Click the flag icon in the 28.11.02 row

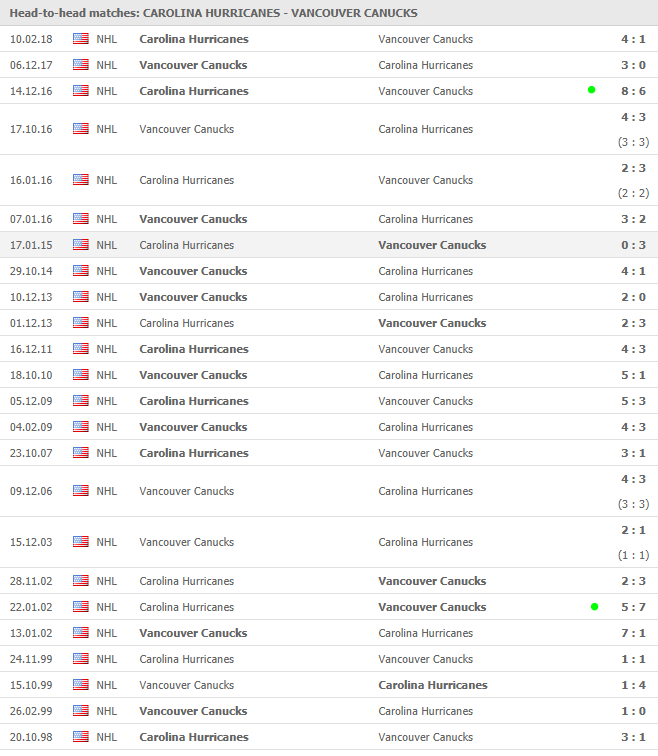pos(81,581)
